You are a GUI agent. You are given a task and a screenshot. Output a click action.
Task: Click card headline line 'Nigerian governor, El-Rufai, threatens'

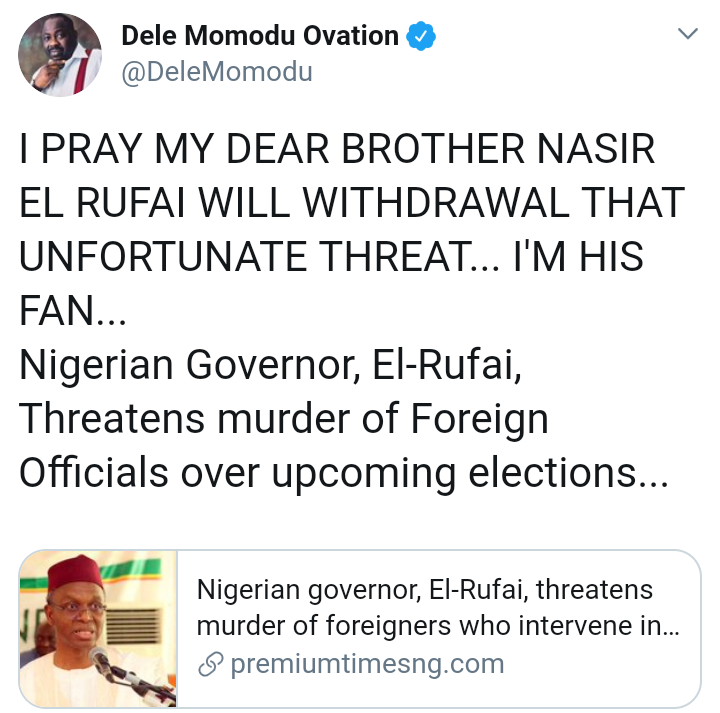425,590
